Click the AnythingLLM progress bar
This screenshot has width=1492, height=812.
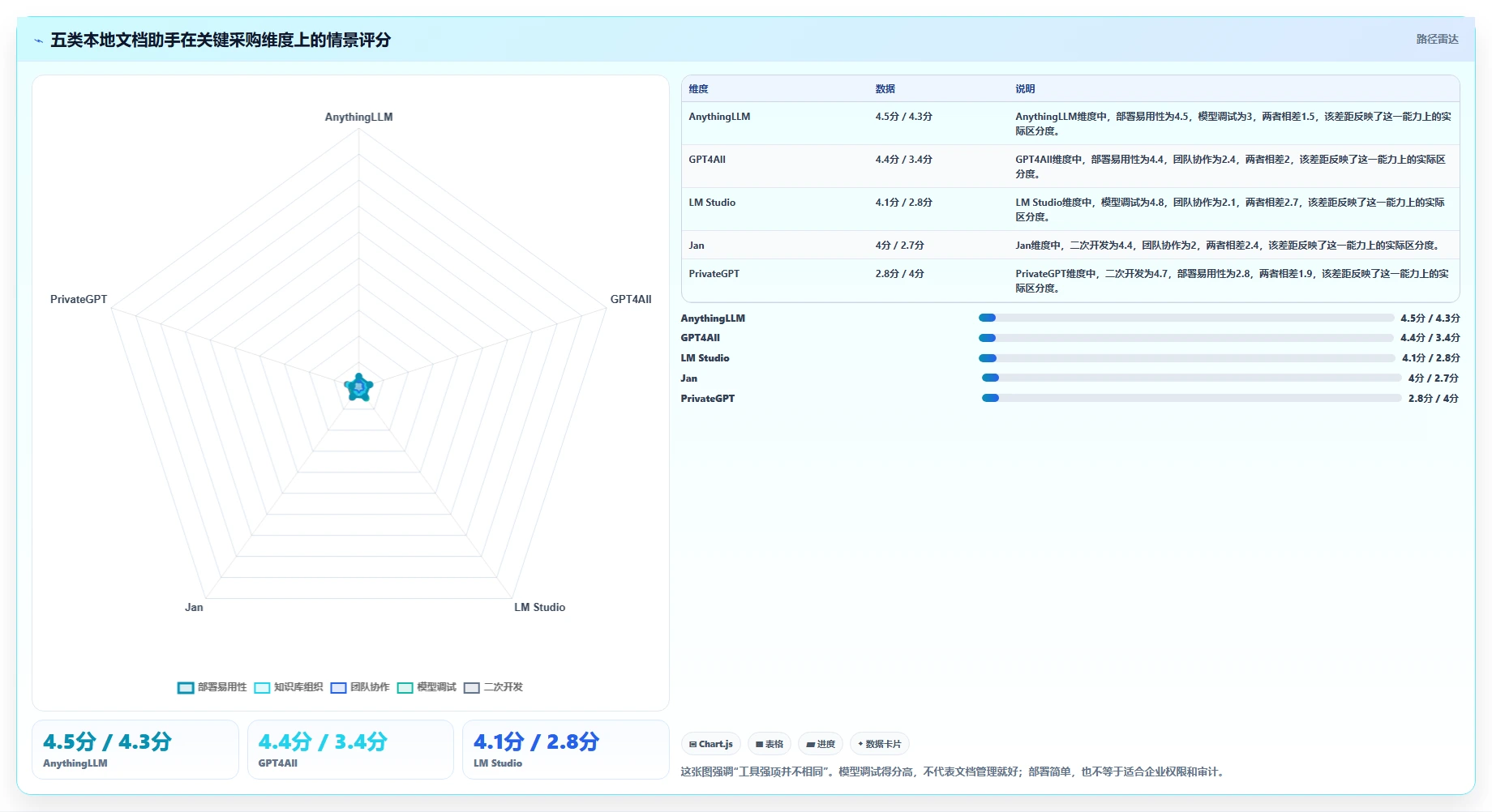[1186, 318]
